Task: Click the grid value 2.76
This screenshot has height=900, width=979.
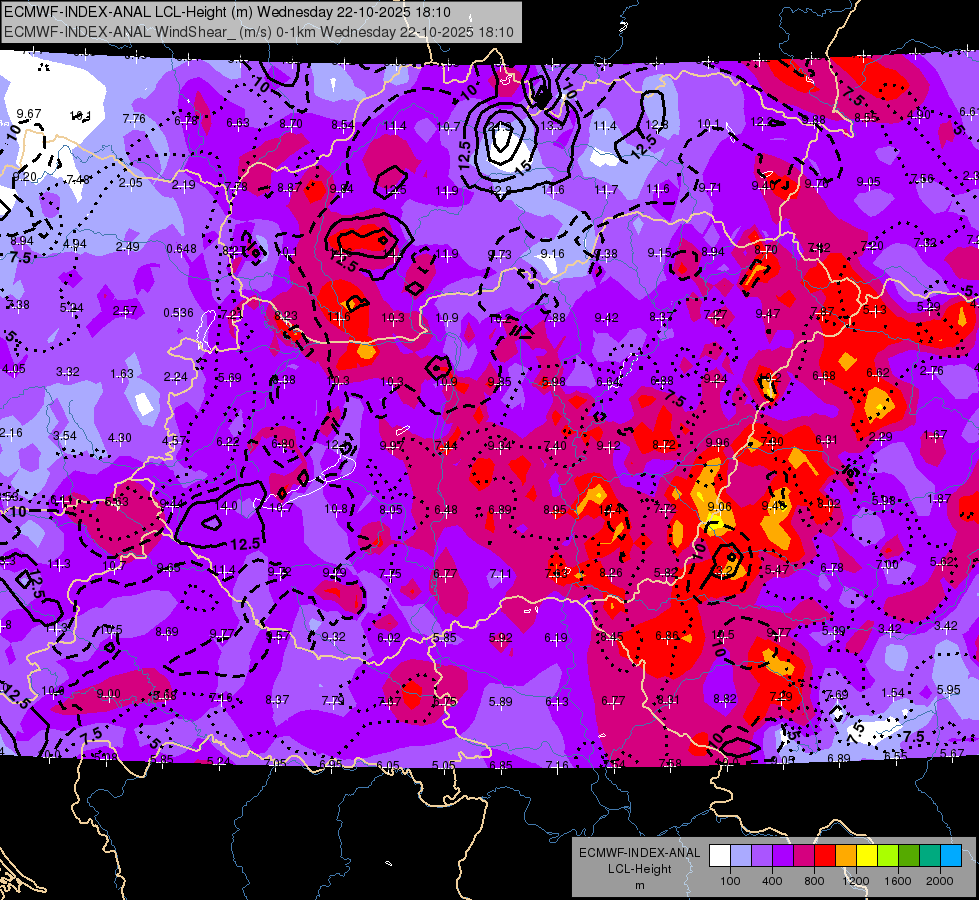Action: 932,370
